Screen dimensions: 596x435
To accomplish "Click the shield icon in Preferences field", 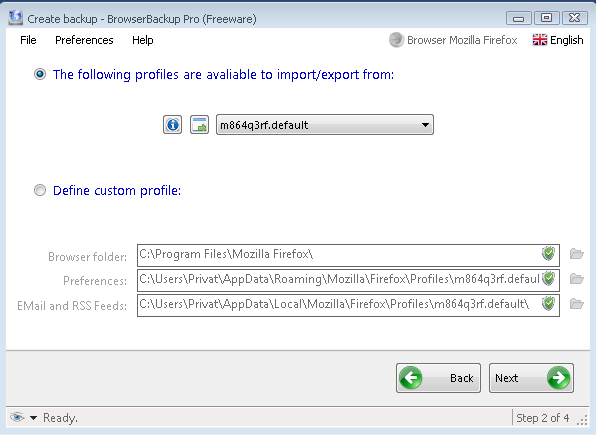I will [x=548, y=278].
